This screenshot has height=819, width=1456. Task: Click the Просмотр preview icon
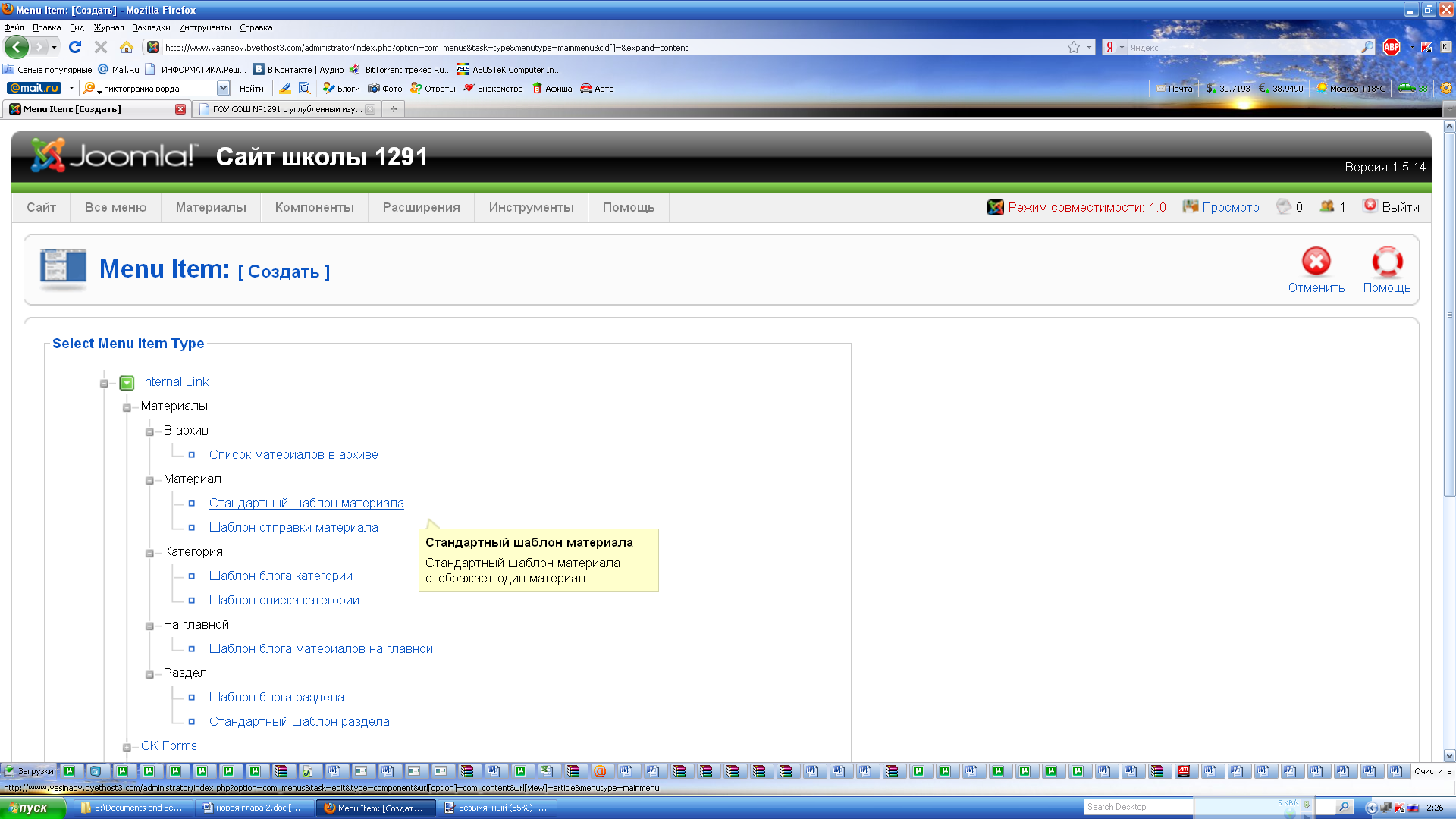click(x=1191, y=206)
